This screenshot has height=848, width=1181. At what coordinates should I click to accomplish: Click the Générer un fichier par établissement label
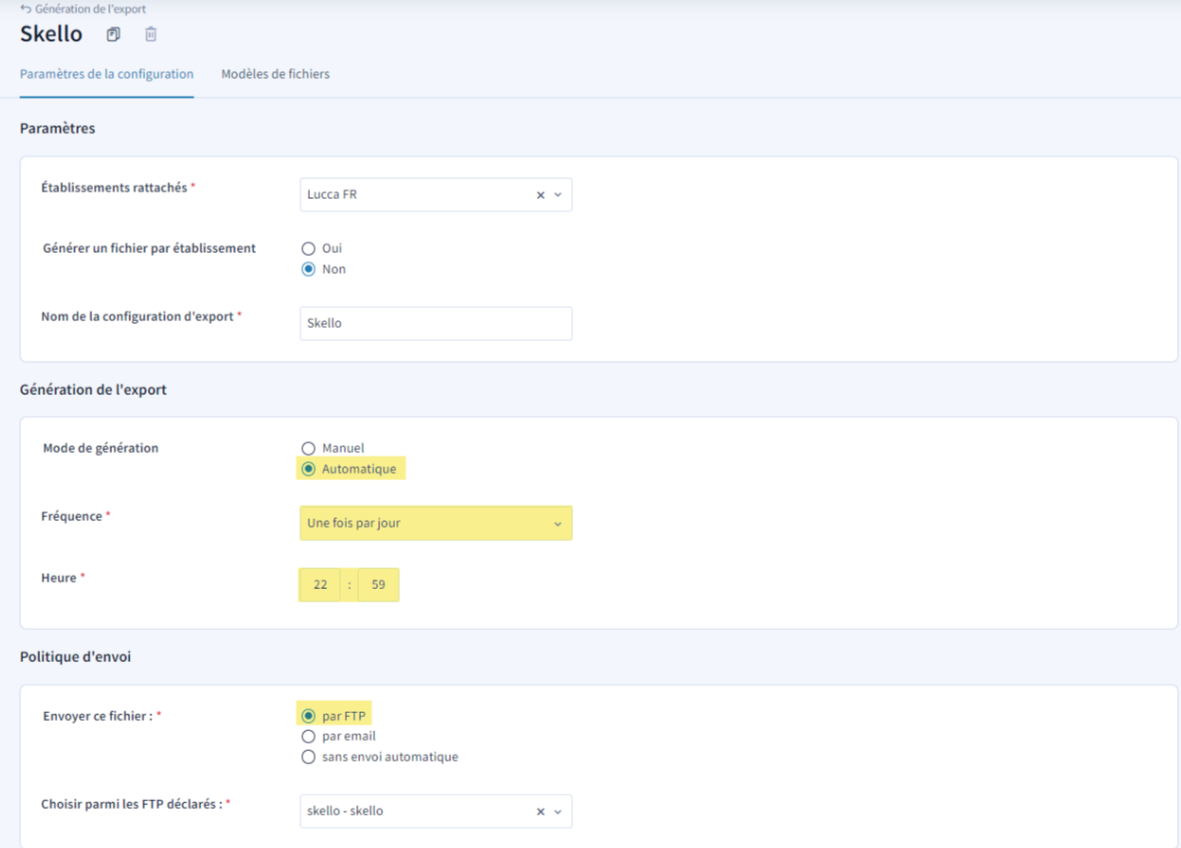(149, 248)
